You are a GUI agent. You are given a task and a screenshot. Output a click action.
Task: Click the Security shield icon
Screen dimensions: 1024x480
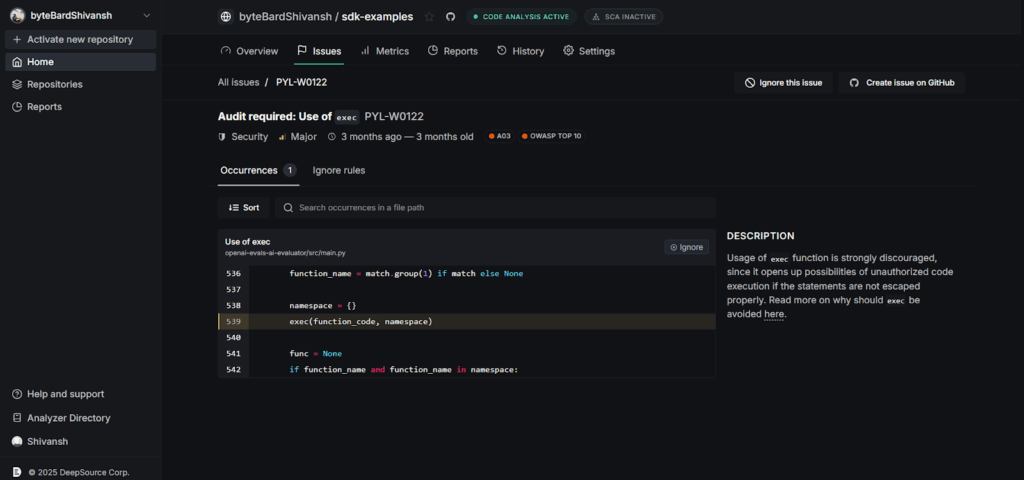pos(222,137)
